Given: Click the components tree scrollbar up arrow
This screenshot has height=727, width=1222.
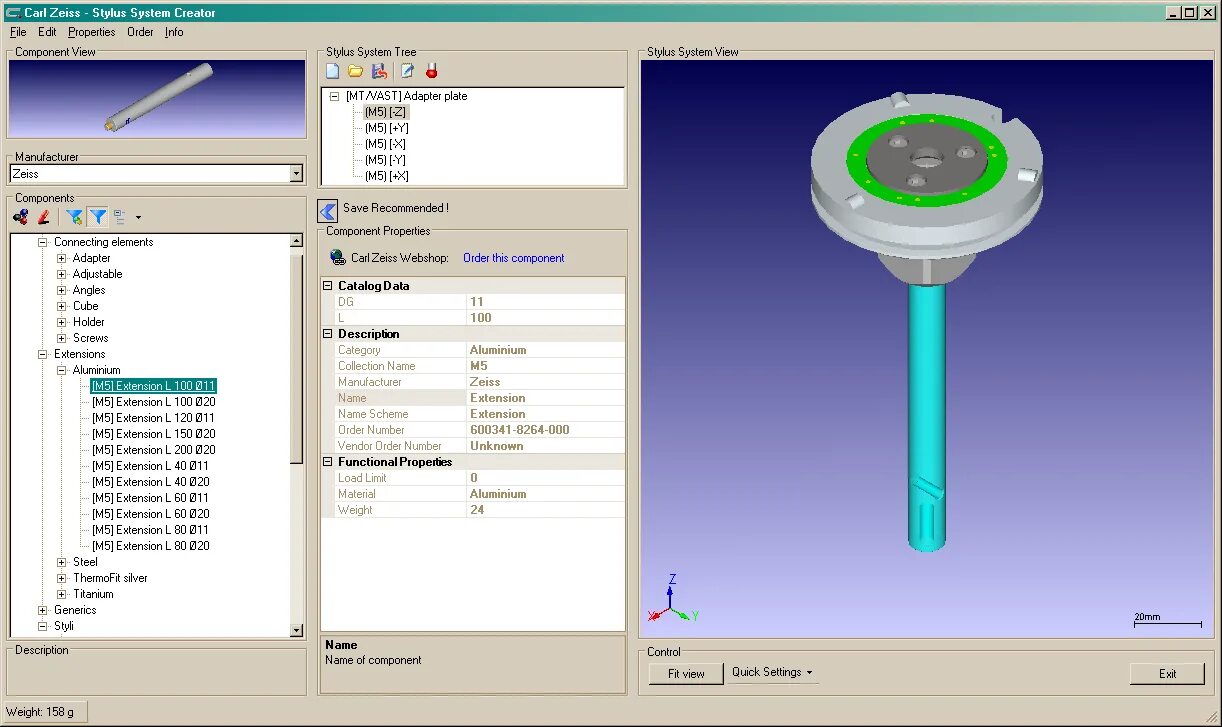Looking at the screenshot, I should (x=296, y=241).
